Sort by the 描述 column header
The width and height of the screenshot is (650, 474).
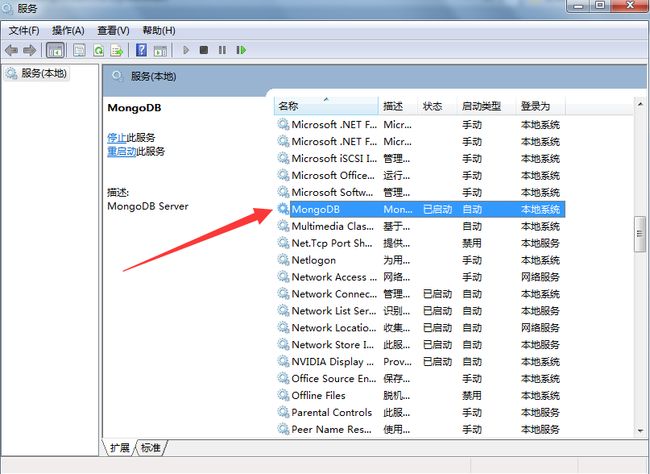(398, 106)
